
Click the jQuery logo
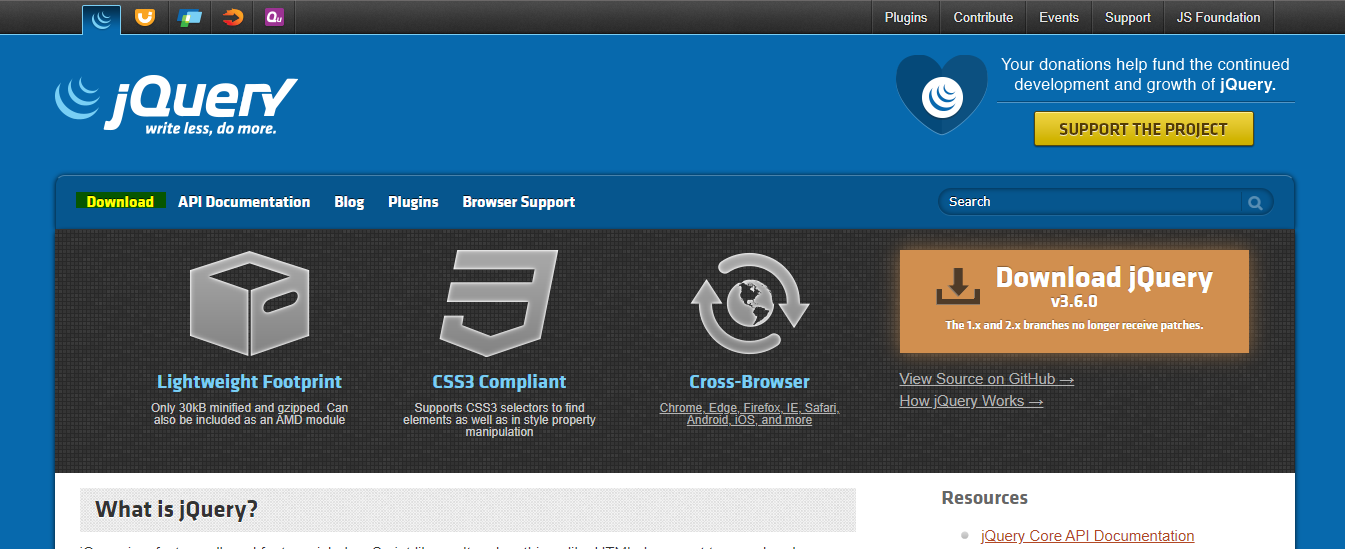176,104
